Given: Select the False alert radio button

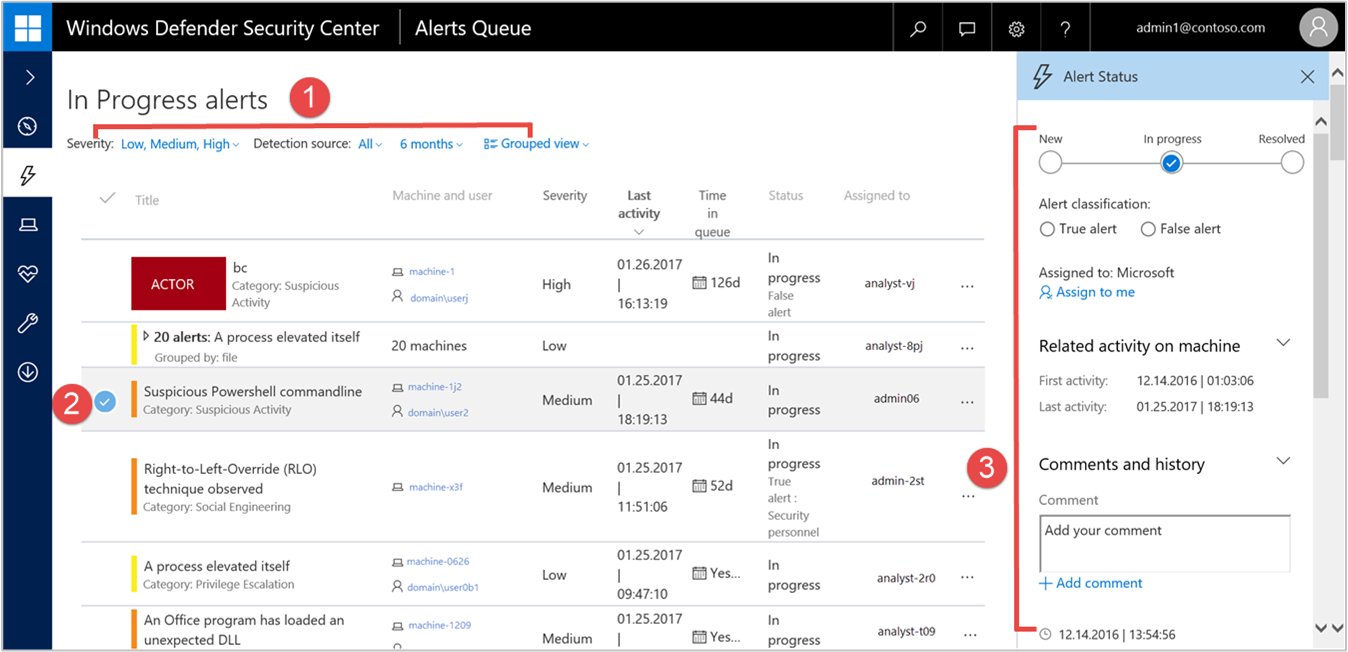Looking at the screenshot, I should click(1148, 229).
